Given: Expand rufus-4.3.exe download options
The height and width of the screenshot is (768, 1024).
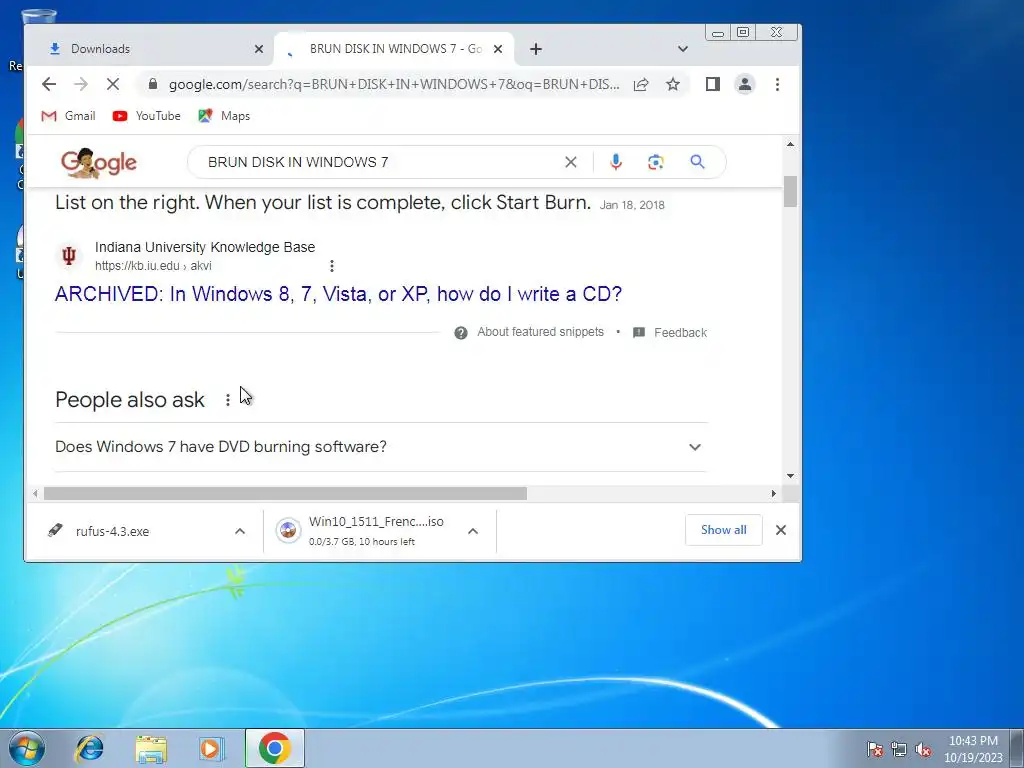Looking at the screenshot, I should click(240, 531).
